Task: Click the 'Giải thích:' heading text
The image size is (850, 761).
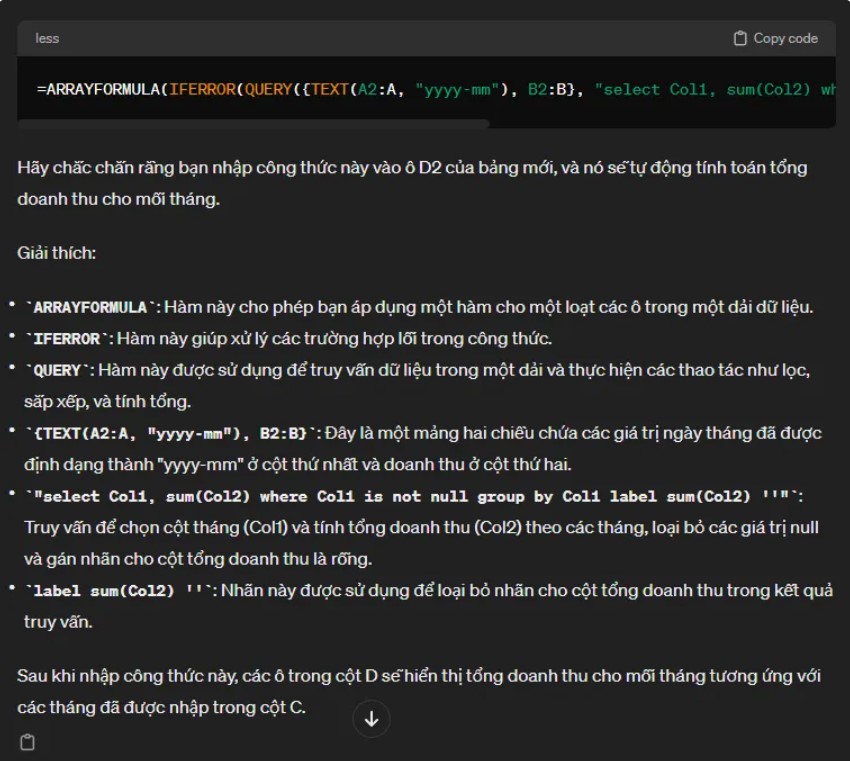Action: point(56,253)
